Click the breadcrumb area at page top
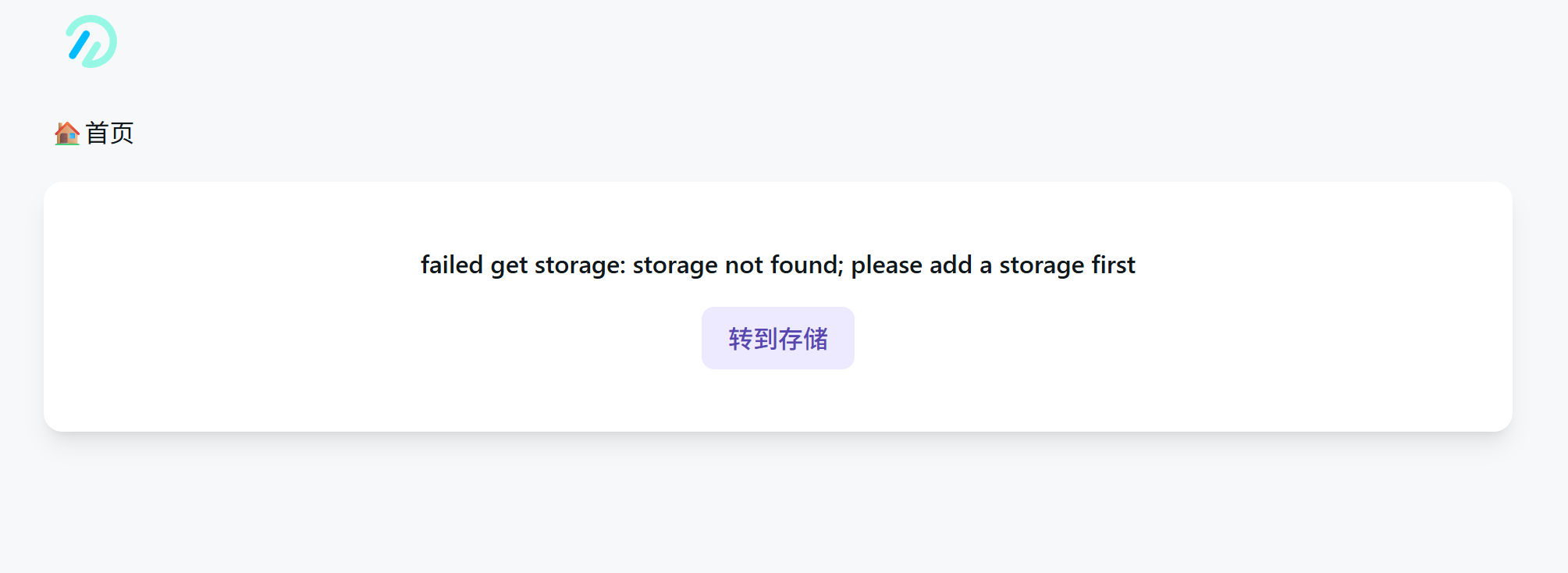1568x573 pixels. click(x=94, y=132)
